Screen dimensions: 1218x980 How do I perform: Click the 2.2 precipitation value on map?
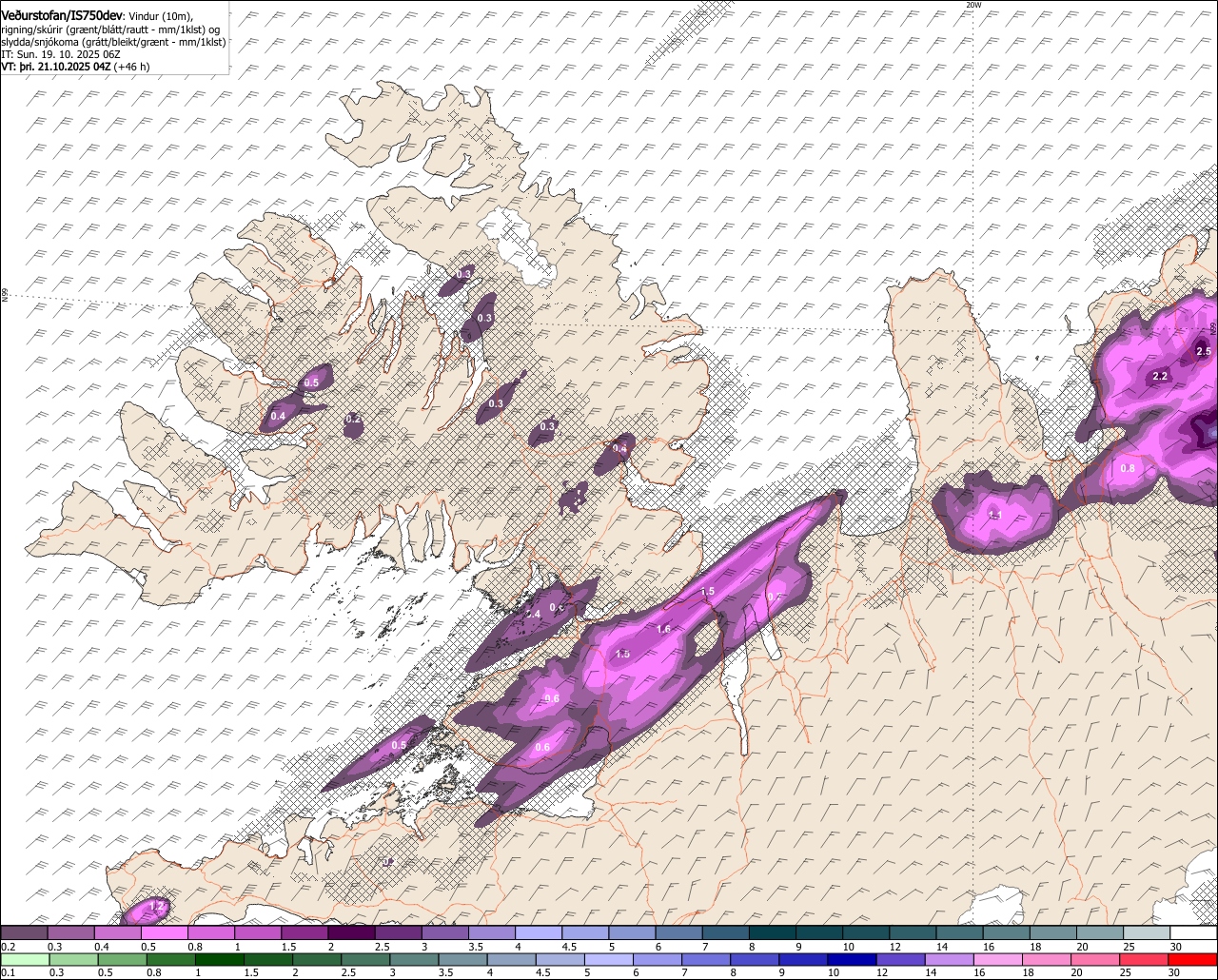coord(1160,376)
